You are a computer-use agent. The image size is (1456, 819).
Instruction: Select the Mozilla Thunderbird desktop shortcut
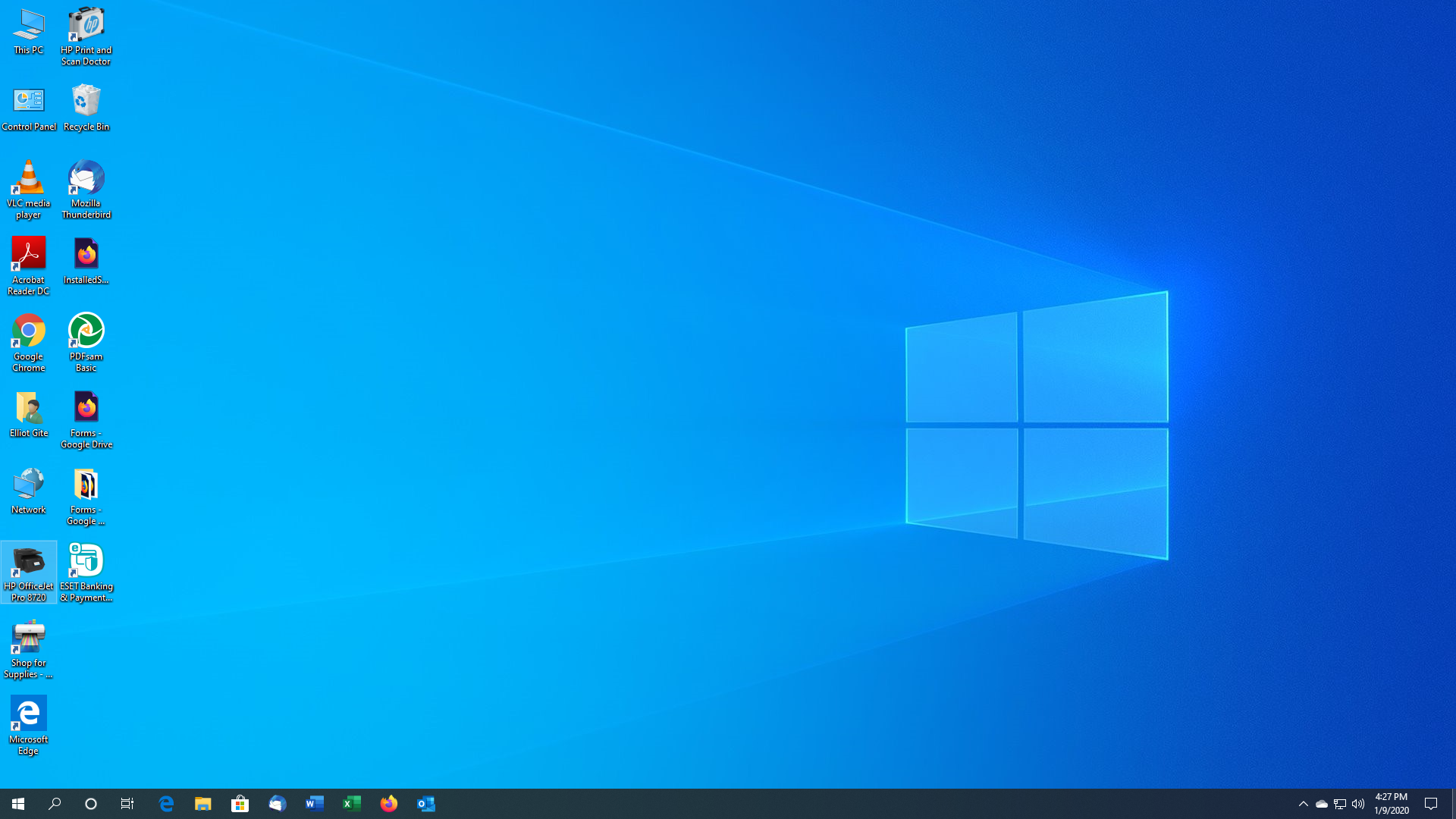point(86,179)
